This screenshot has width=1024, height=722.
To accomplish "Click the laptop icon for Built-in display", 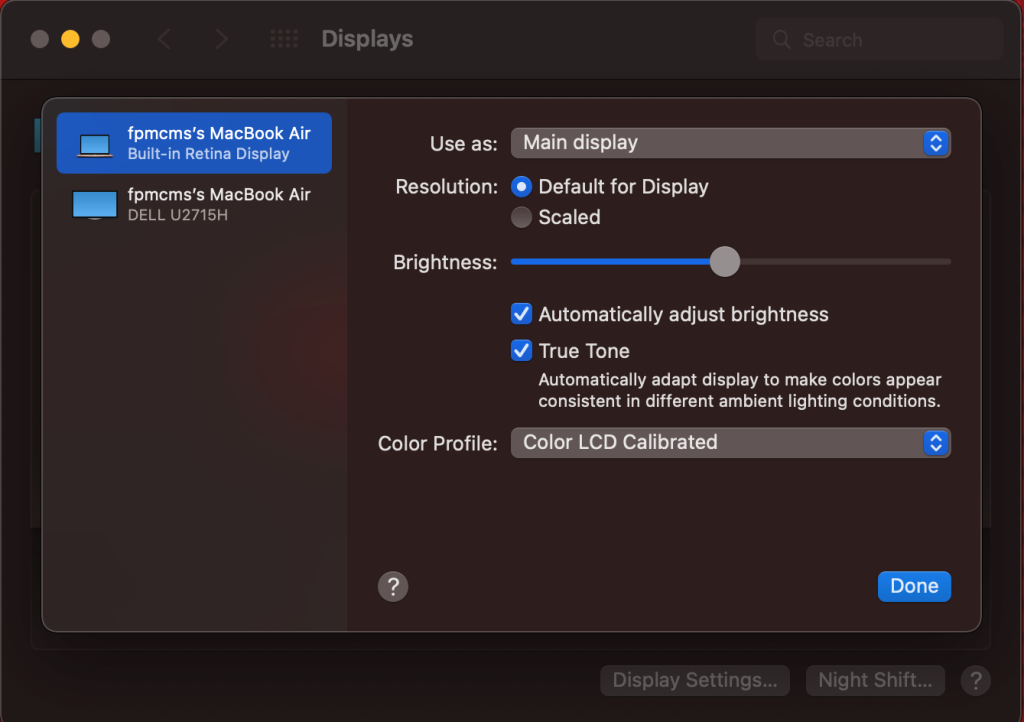I will pos(95,145).
